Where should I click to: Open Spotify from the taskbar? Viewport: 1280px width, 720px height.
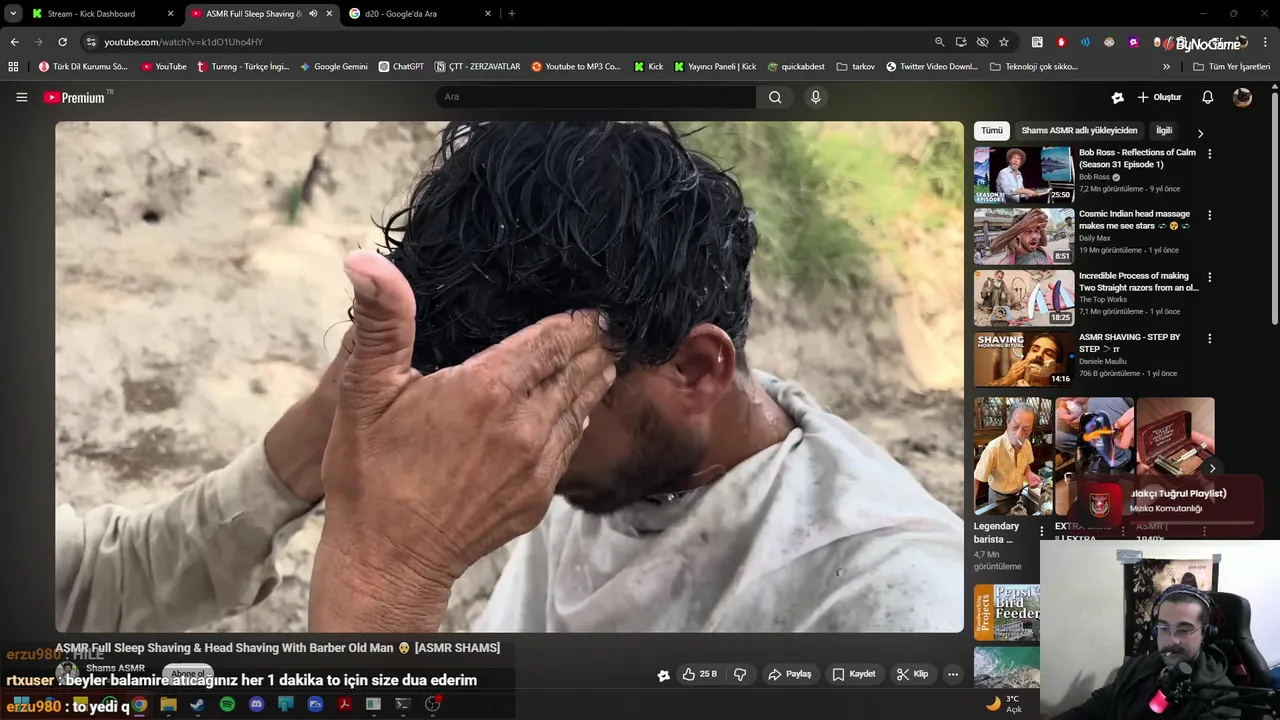point(227,705)
